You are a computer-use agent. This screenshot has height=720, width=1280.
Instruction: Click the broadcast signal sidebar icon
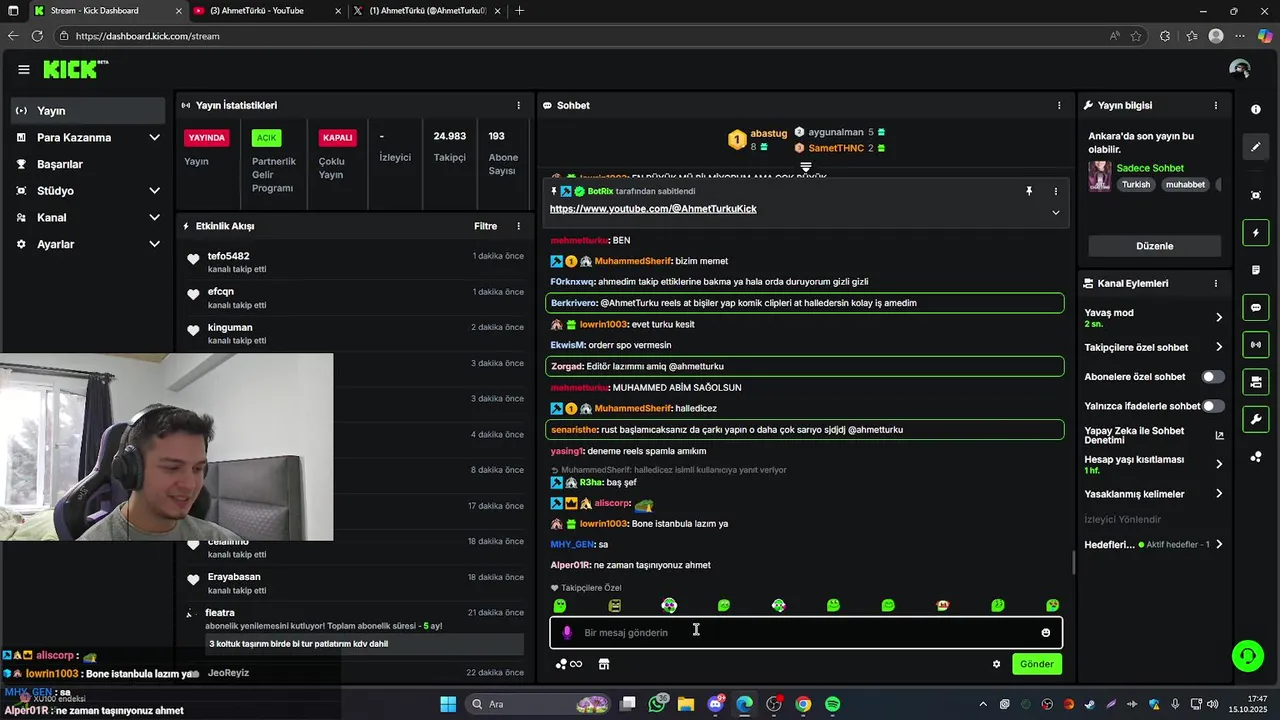(1256, 345)
